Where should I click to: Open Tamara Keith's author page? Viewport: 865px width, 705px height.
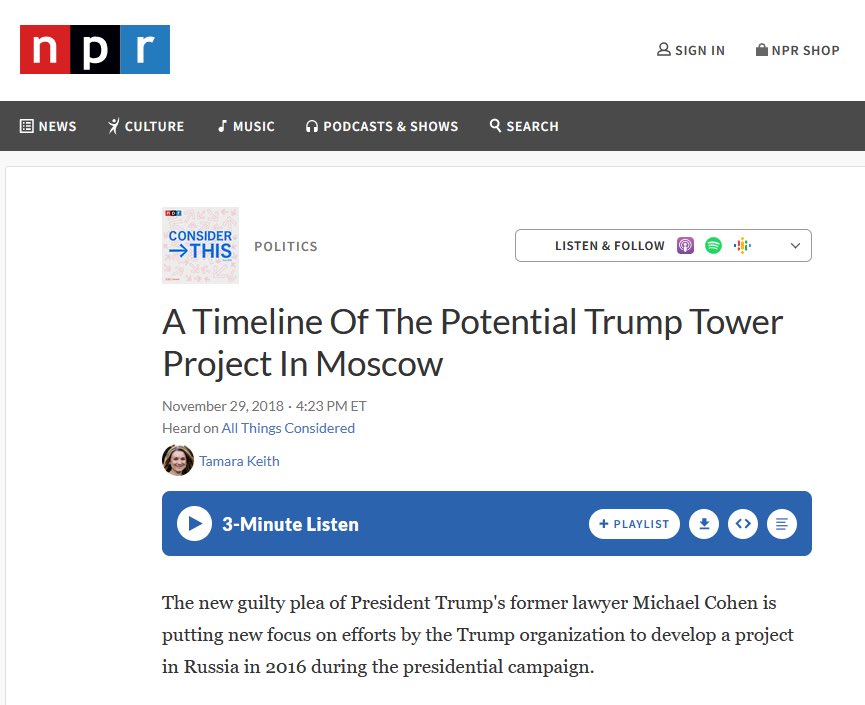click(239, 461)
